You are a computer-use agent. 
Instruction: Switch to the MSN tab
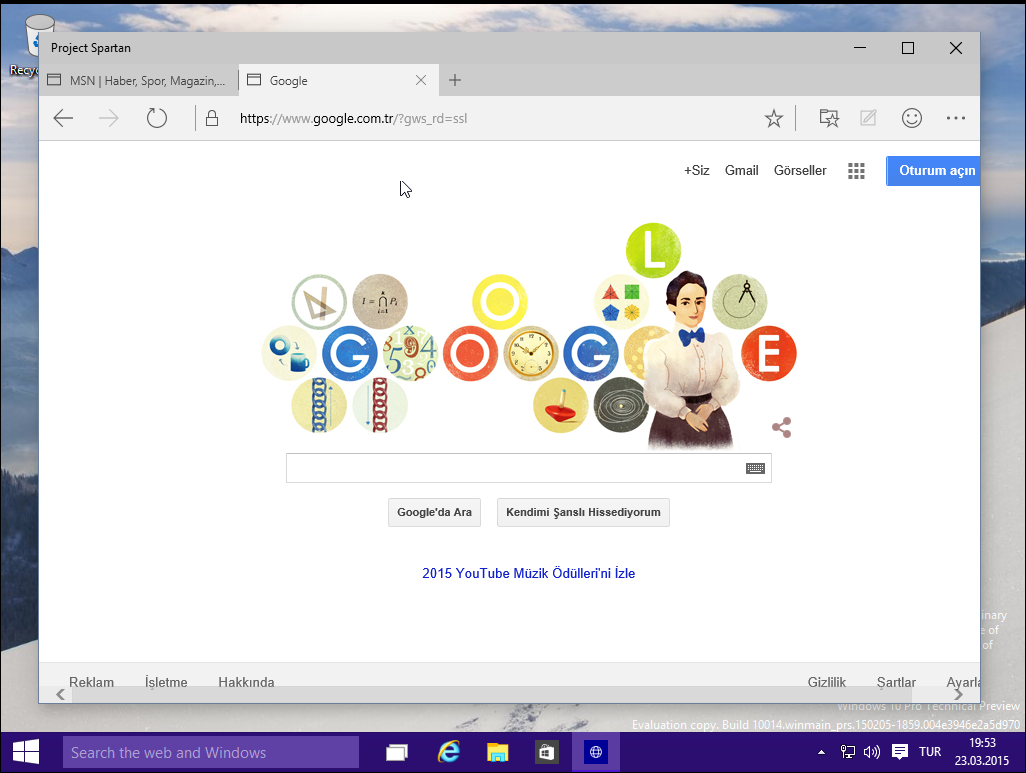(137, 81)
